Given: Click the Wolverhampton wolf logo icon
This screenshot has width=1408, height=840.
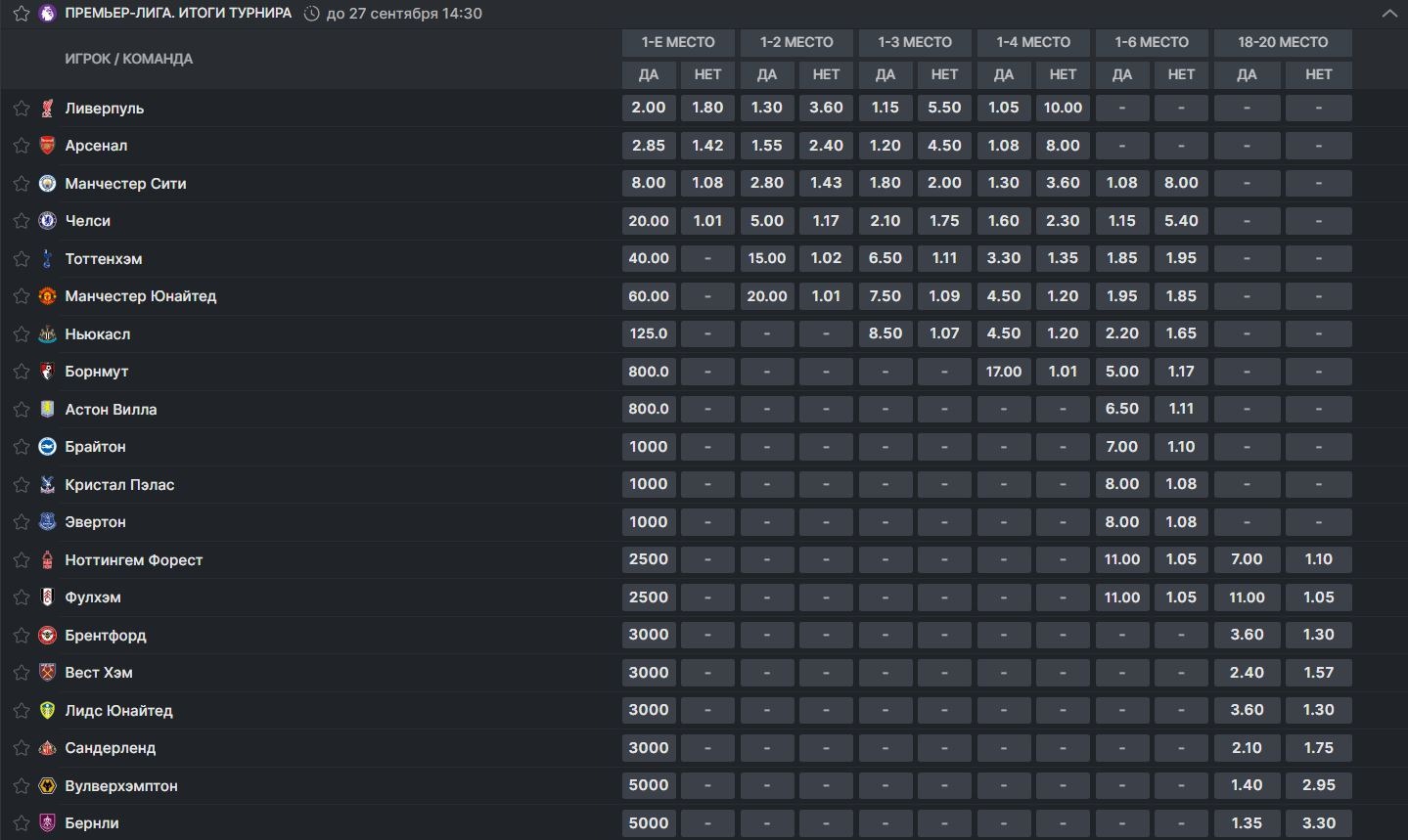Looking at the screenshot, I should point(47,786).
